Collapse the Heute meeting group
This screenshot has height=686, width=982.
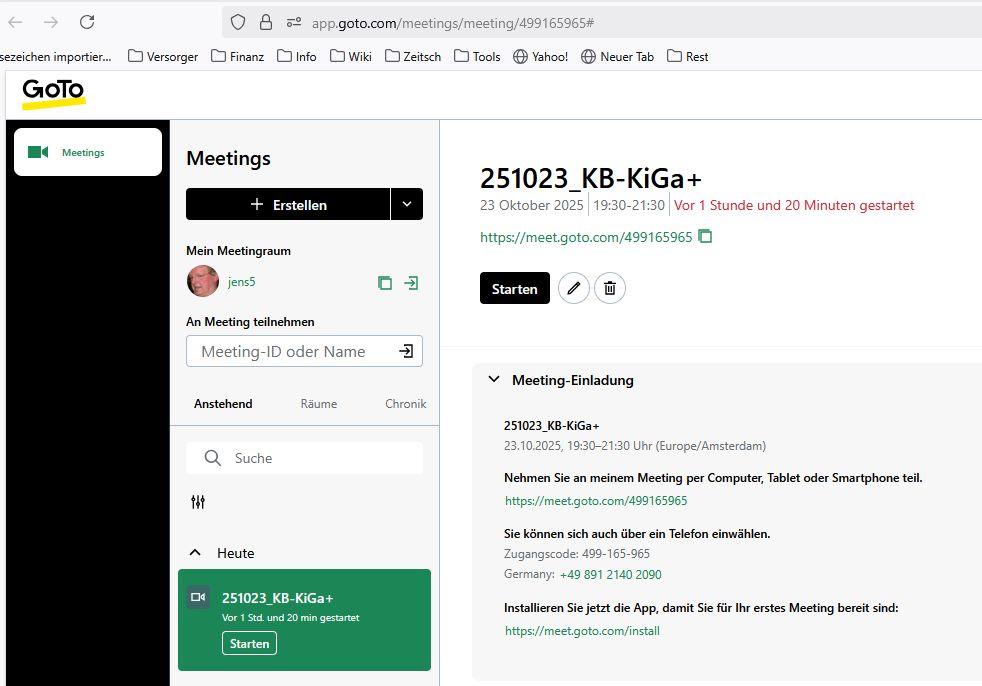[196, 553]
